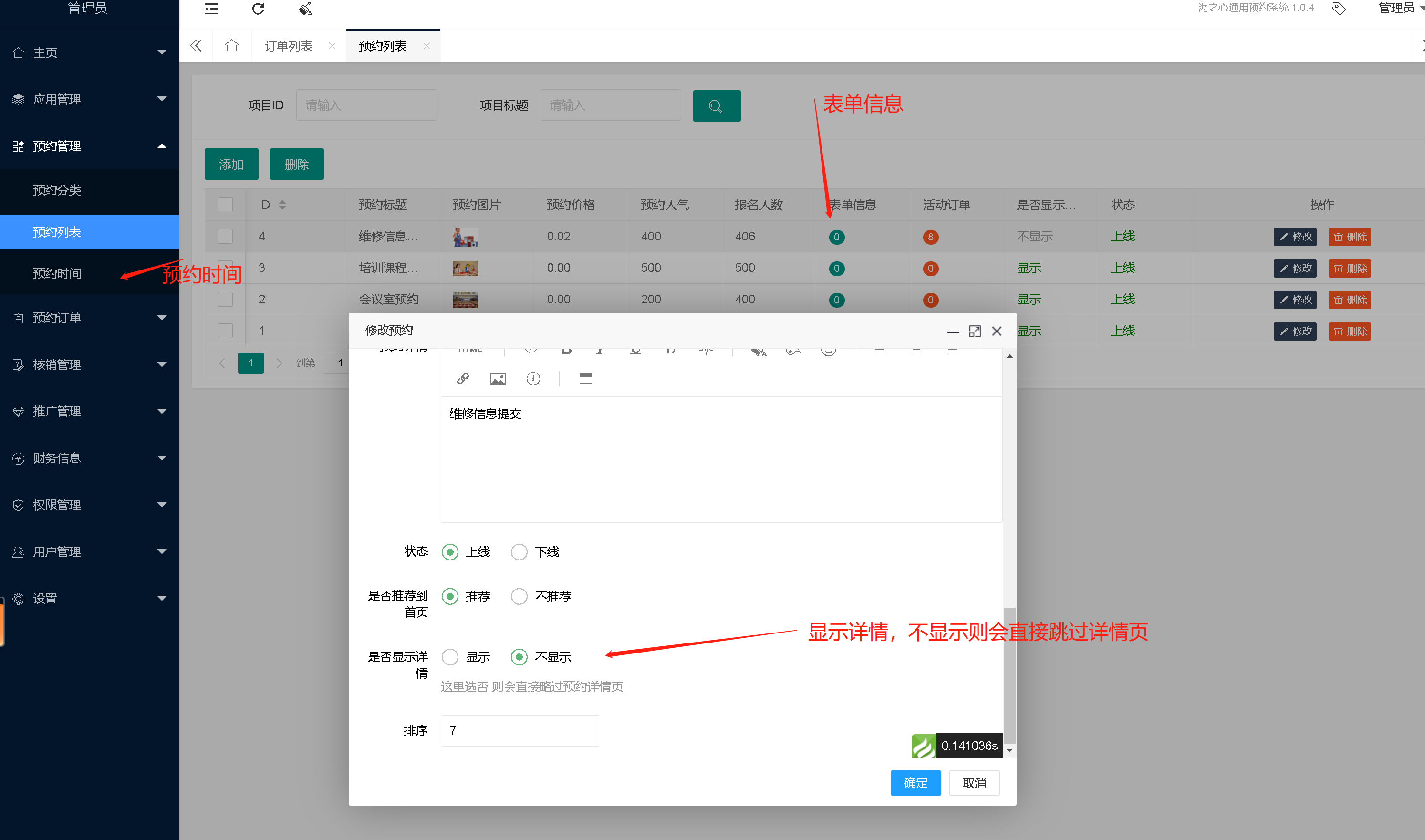The height and width of the screenshot is (840, 1425).
Task: Focus the 项目标题 input field
Action: pos(611,105)
